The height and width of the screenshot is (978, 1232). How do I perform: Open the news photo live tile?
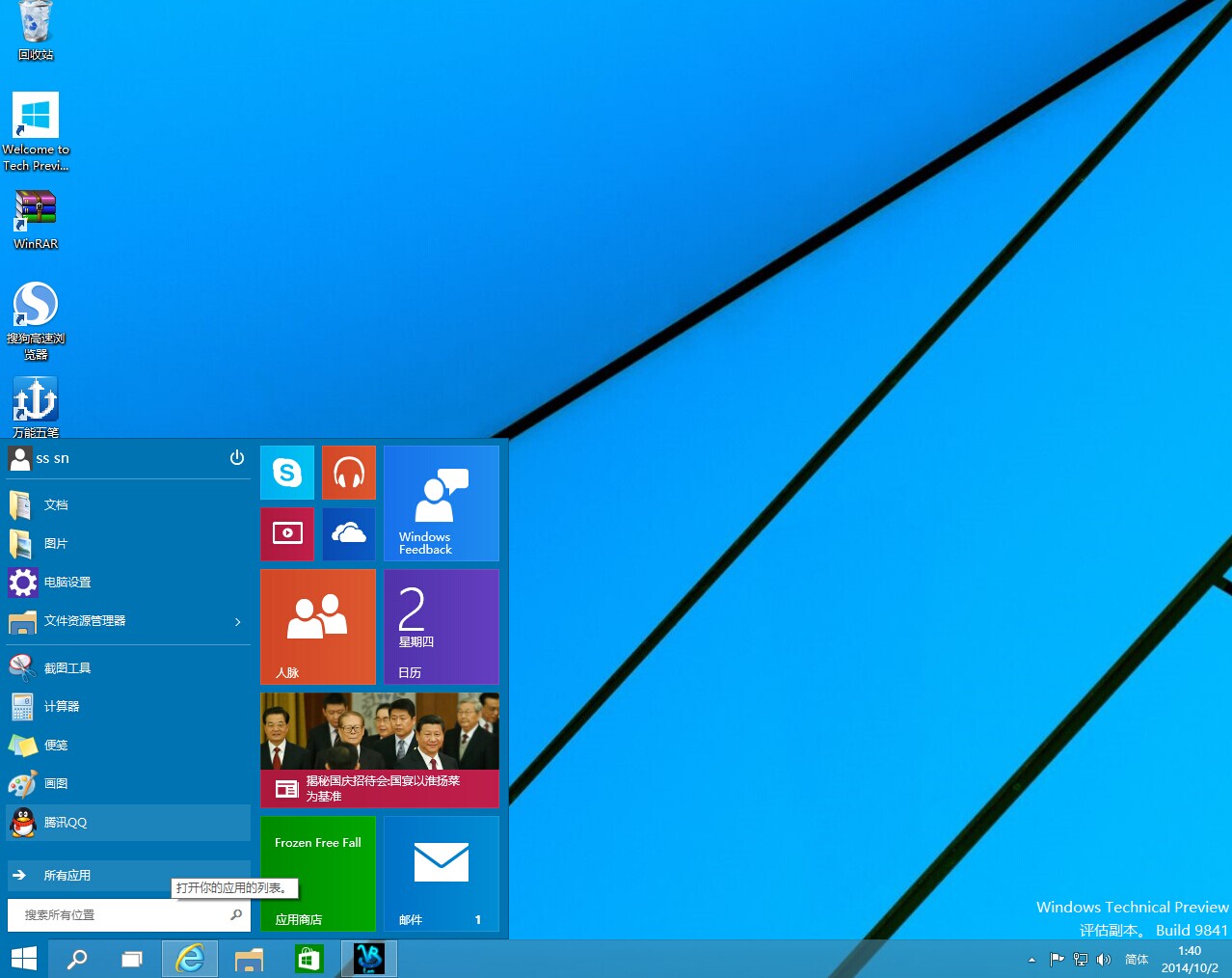pos(380,749)
